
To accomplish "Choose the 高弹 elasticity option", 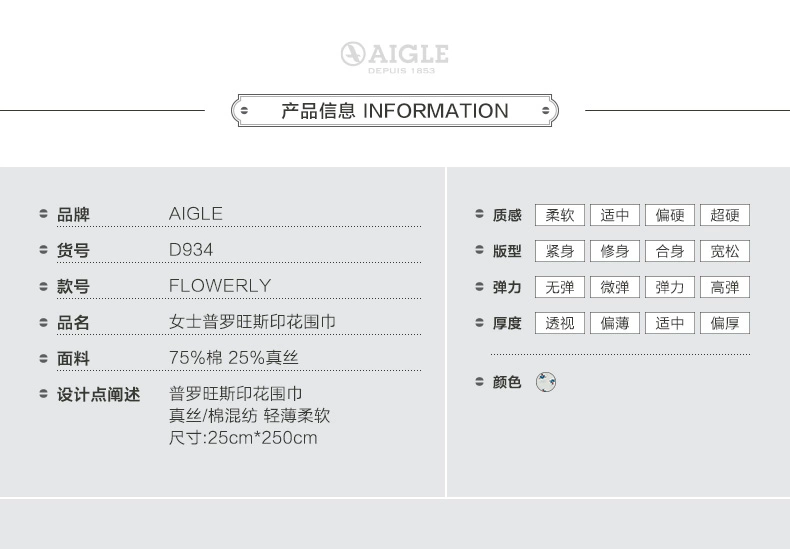I will click(725, 287).
